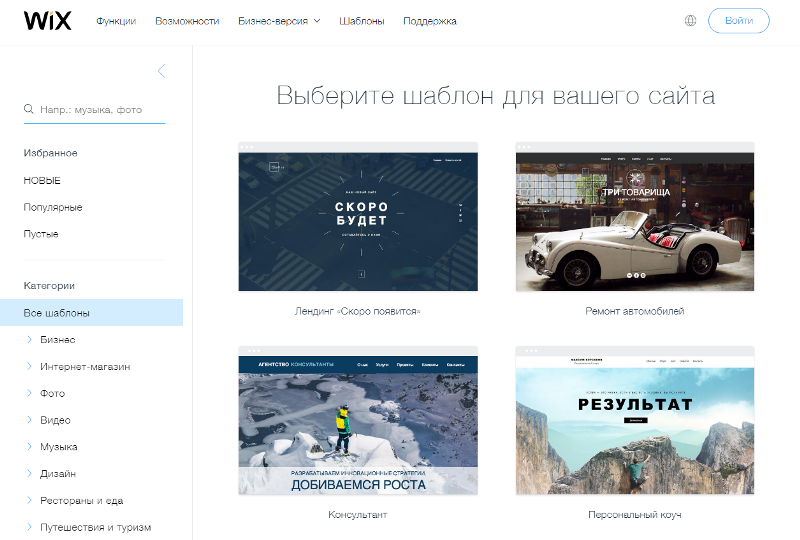This screenshot has width=800, height=540.
Task: Select Пустые templates filter
Action: [x=41, y=234]
